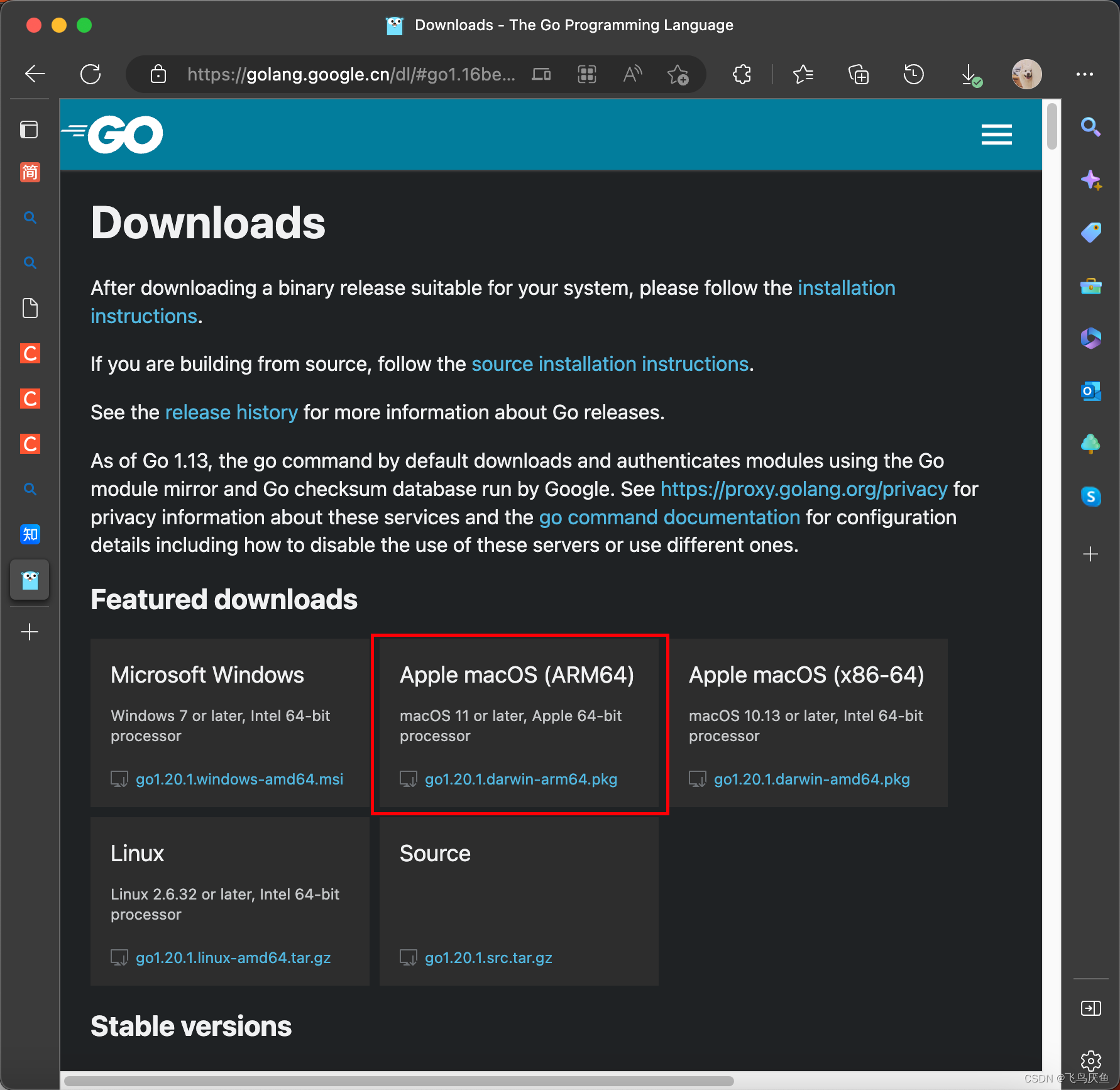
Task: Open go command documentation link
Action: 669,517
